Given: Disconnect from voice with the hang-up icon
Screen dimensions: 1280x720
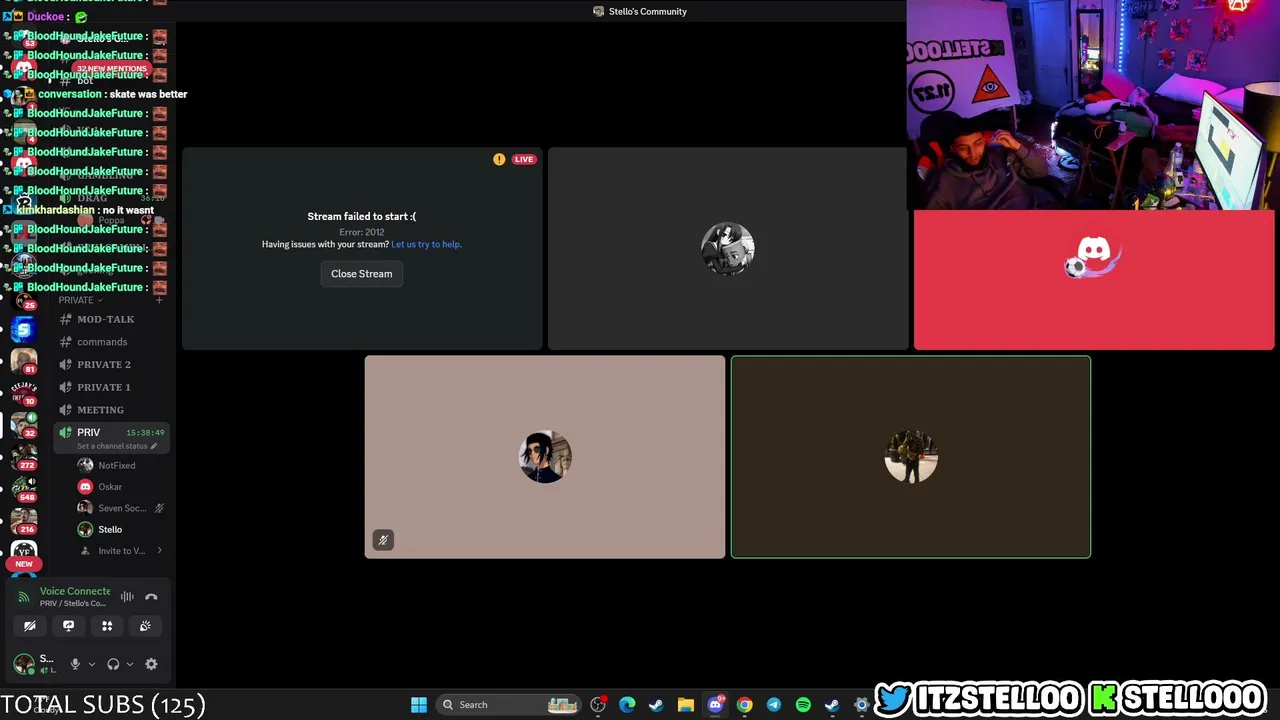Looking at the screenshot, I should pos(151,597).
